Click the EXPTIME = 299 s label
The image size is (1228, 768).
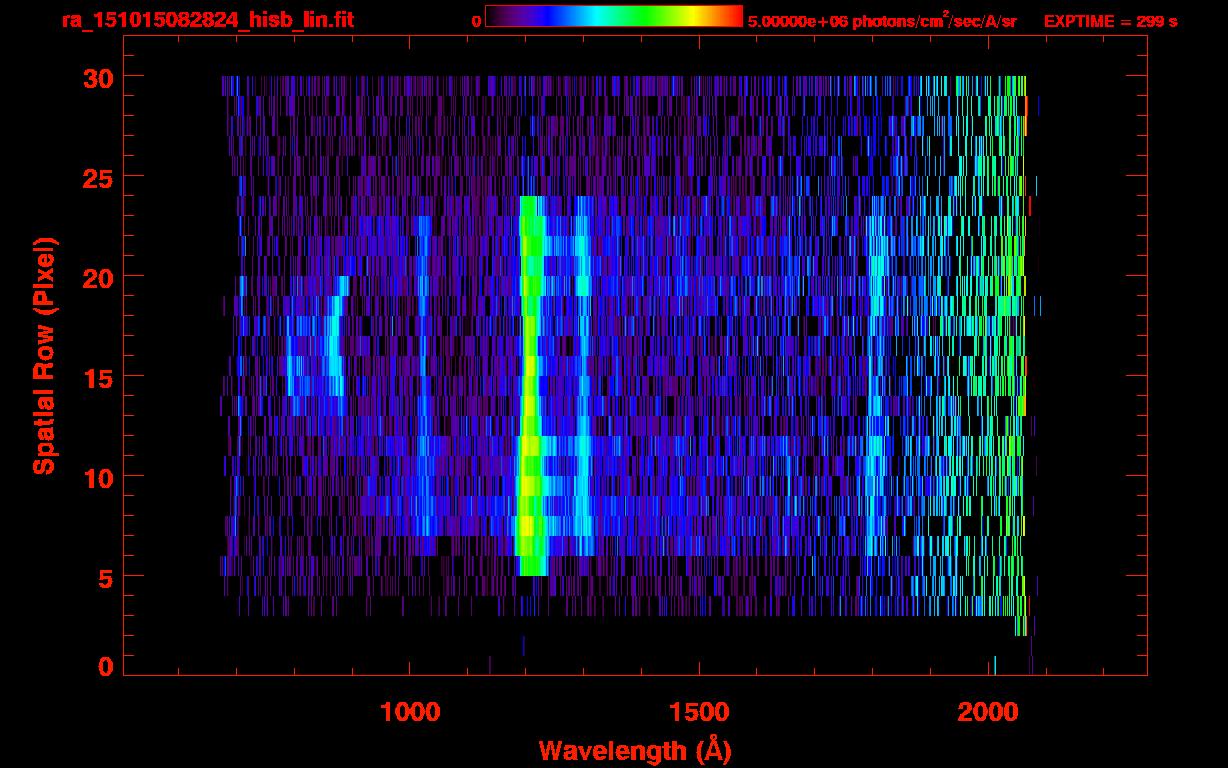[1110, 21]
